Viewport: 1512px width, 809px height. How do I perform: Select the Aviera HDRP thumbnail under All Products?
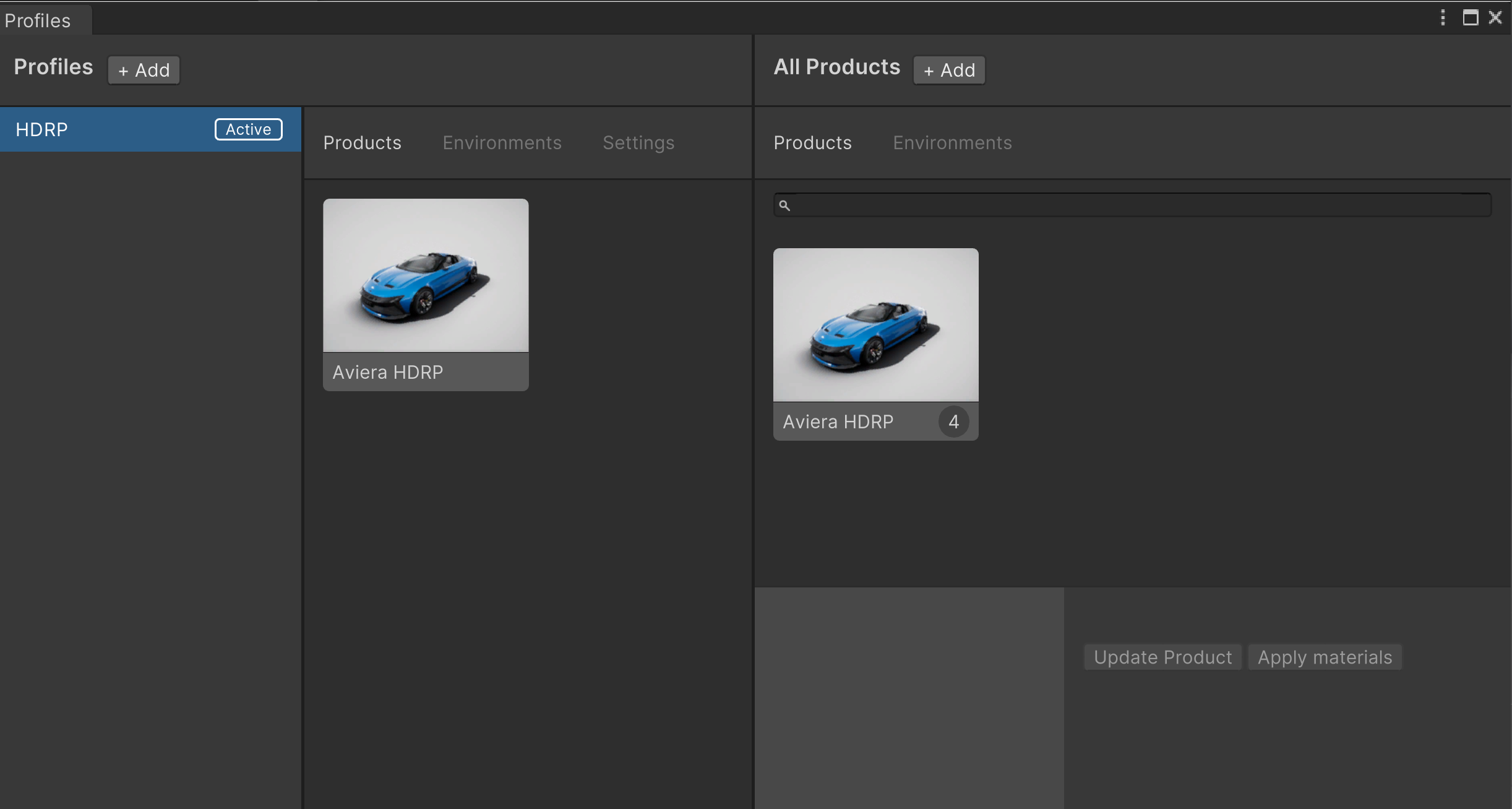875,324
